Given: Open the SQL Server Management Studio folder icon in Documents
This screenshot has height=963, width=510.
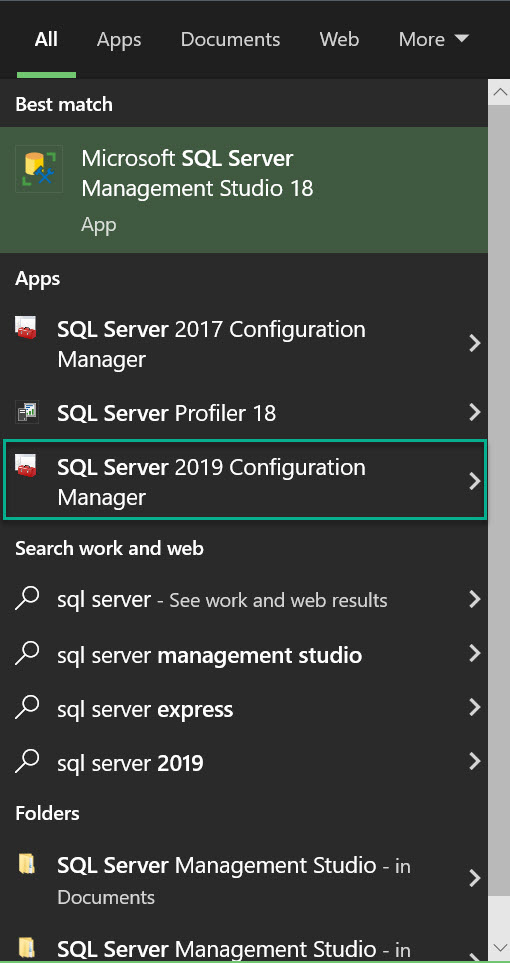Looking at the screenshot, I should [26, 864].
